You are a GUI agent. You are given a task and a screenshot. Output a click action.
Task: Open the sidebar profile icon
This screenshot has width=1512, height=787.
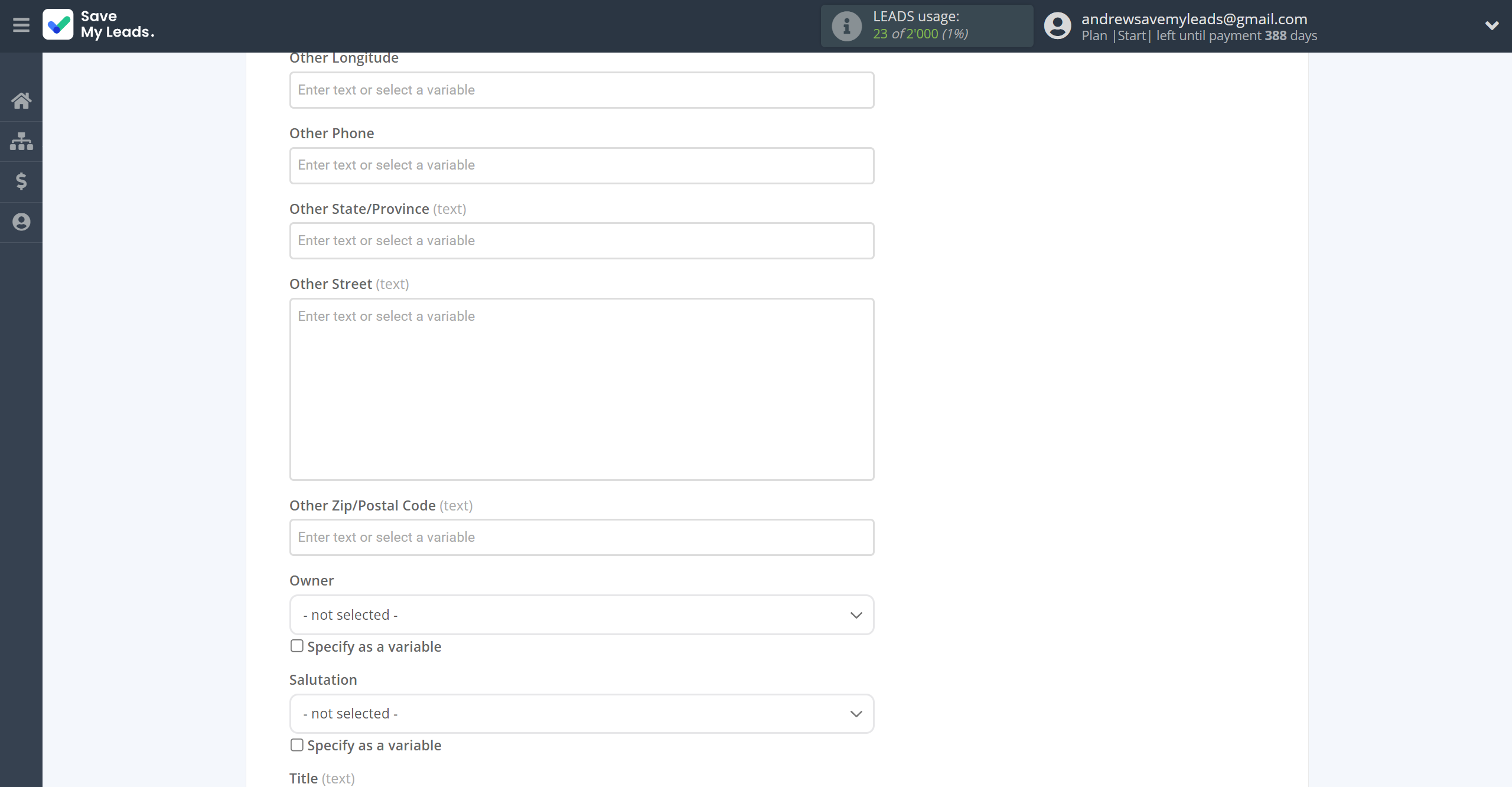(21, 222)
